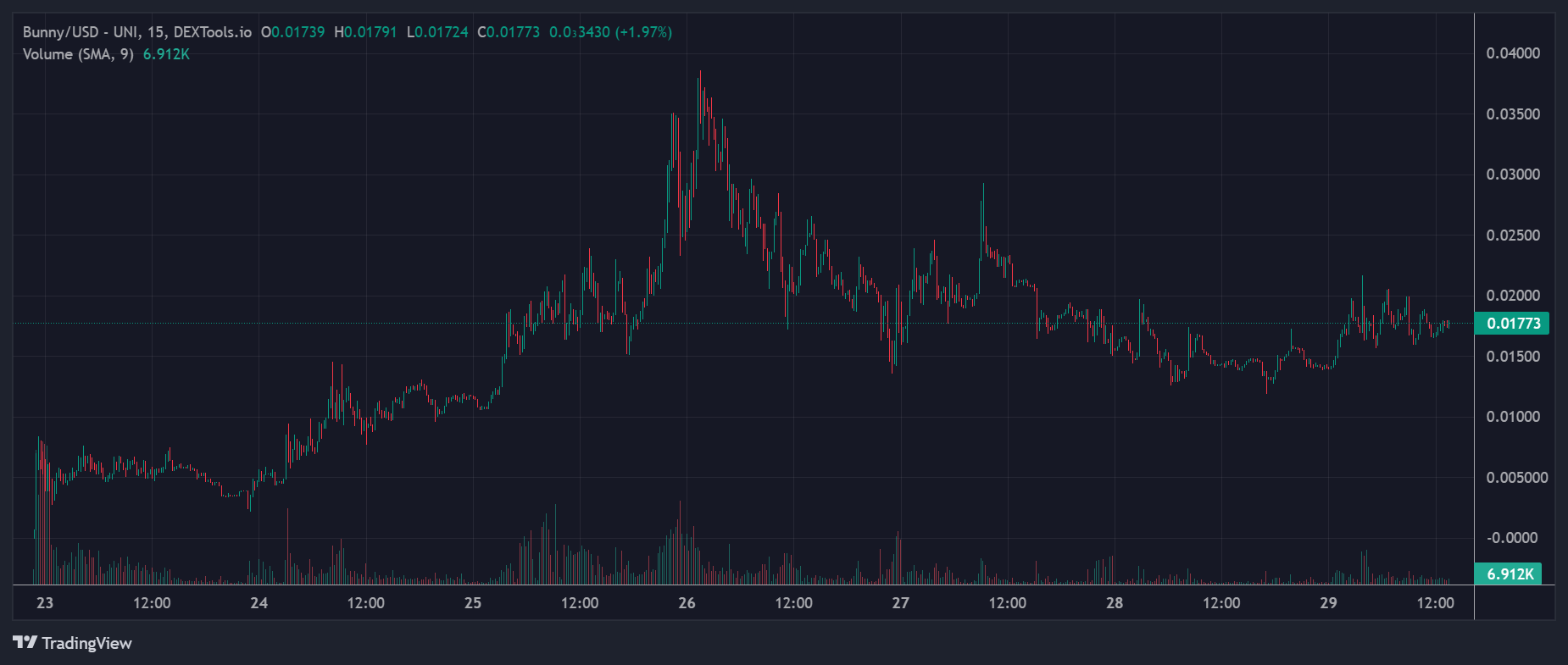Image resolution: width=1568 pixels, height=665 pixels.
Task: Click the 0.04000 price axis label
Action: [x=1514, y=53]
